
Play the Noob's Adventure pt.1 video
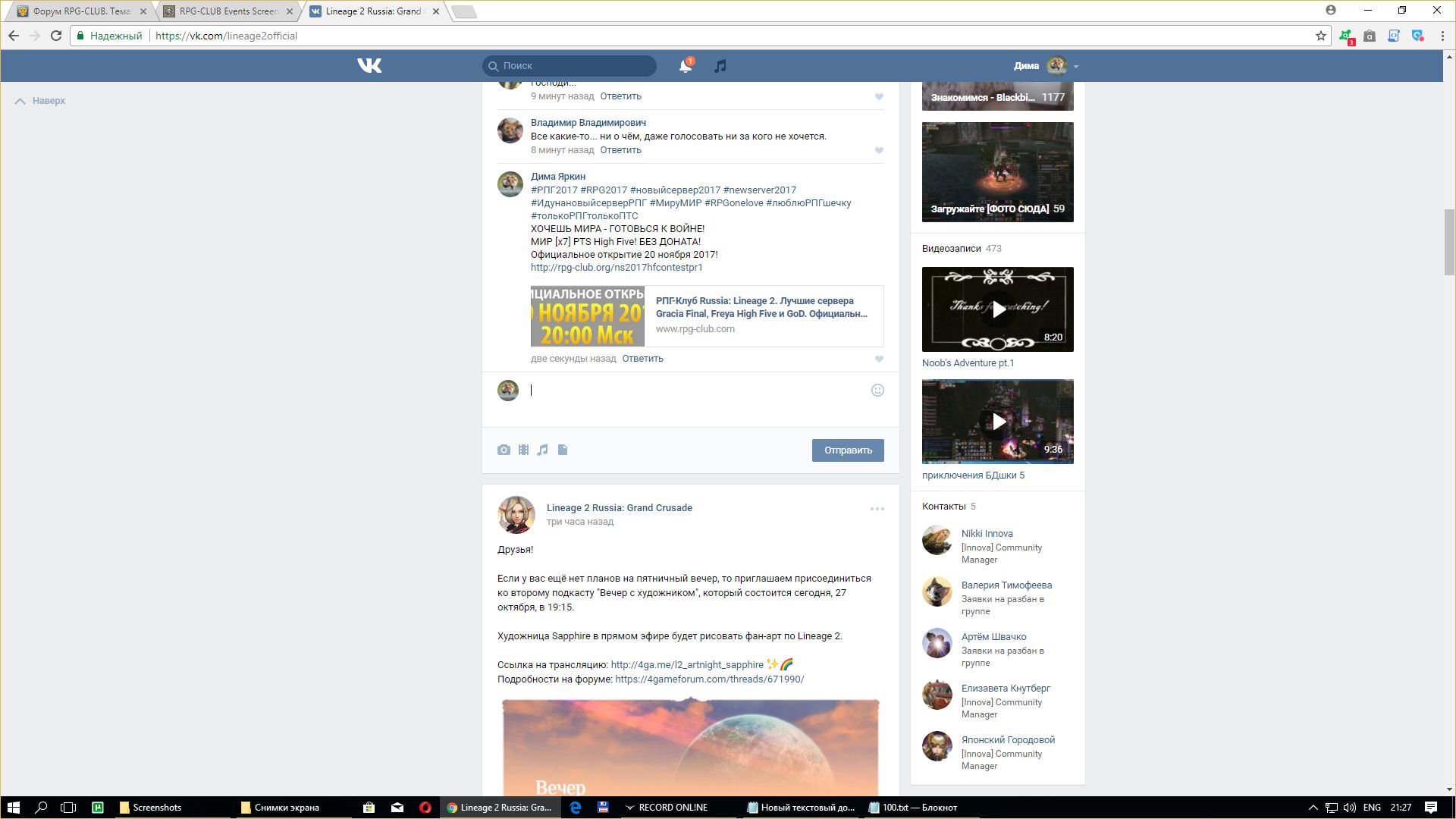click(x=998, y=309)
